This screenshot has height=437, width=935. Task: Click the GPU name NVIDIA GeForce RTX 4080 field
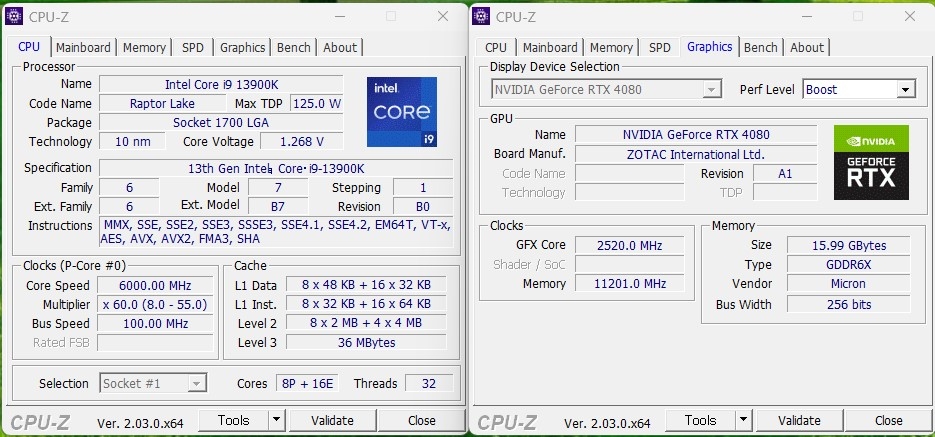[696, 134]
